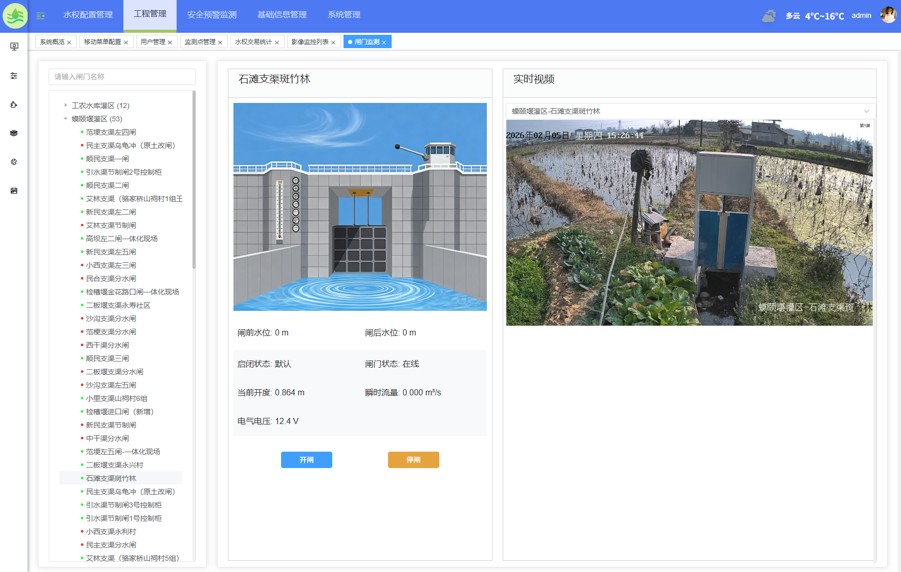
Task: Select 沙沟支渠左五闸 in tree
Action: (x=111, y=385)
